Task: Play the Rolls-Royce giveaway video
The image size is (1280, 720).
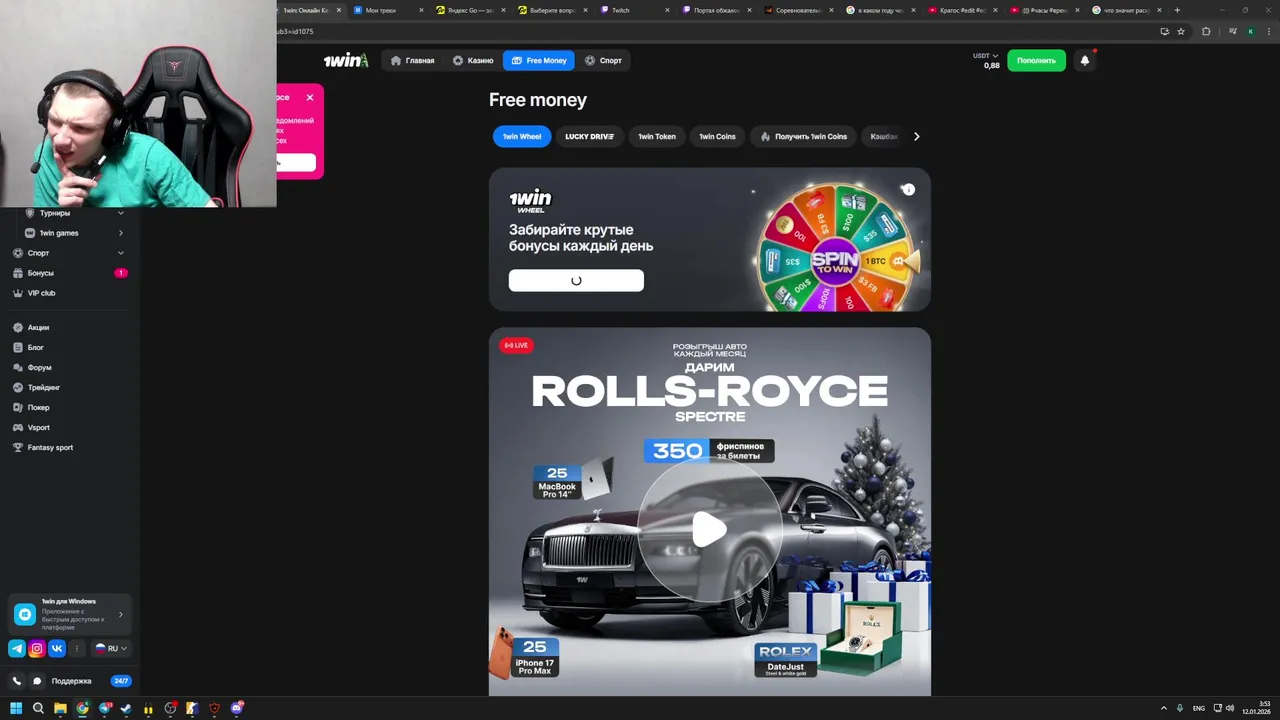Action: click(709, 530)
